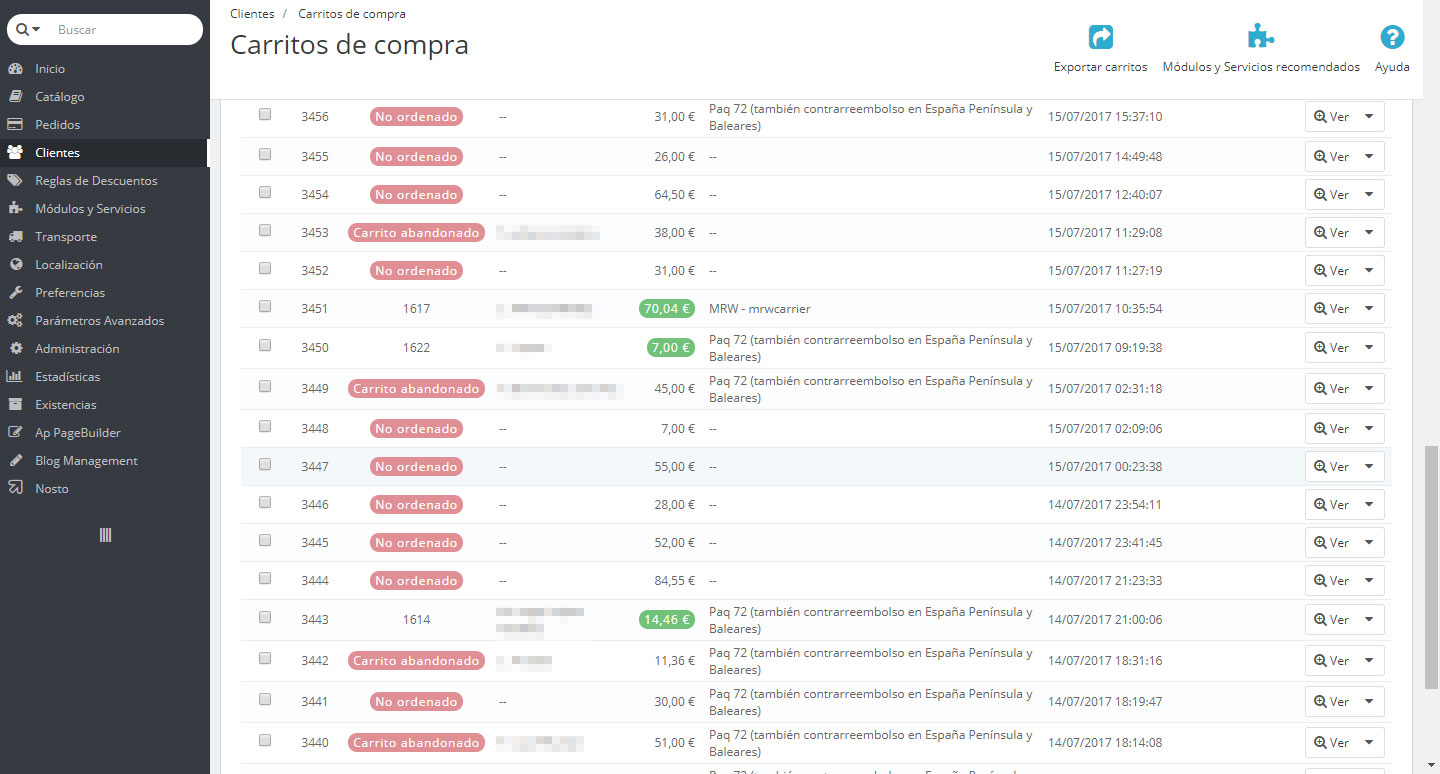Select checkbox for cart 3440
1440x774 pixels.
tap(265, 740)
